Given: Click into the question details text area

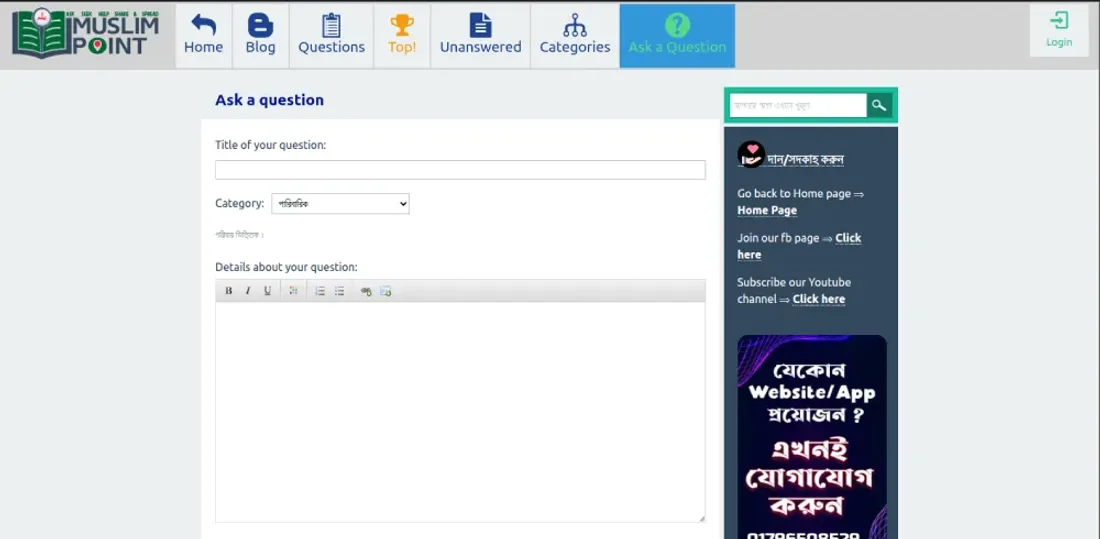Looking at the screenshot, I should pos(460,412).
